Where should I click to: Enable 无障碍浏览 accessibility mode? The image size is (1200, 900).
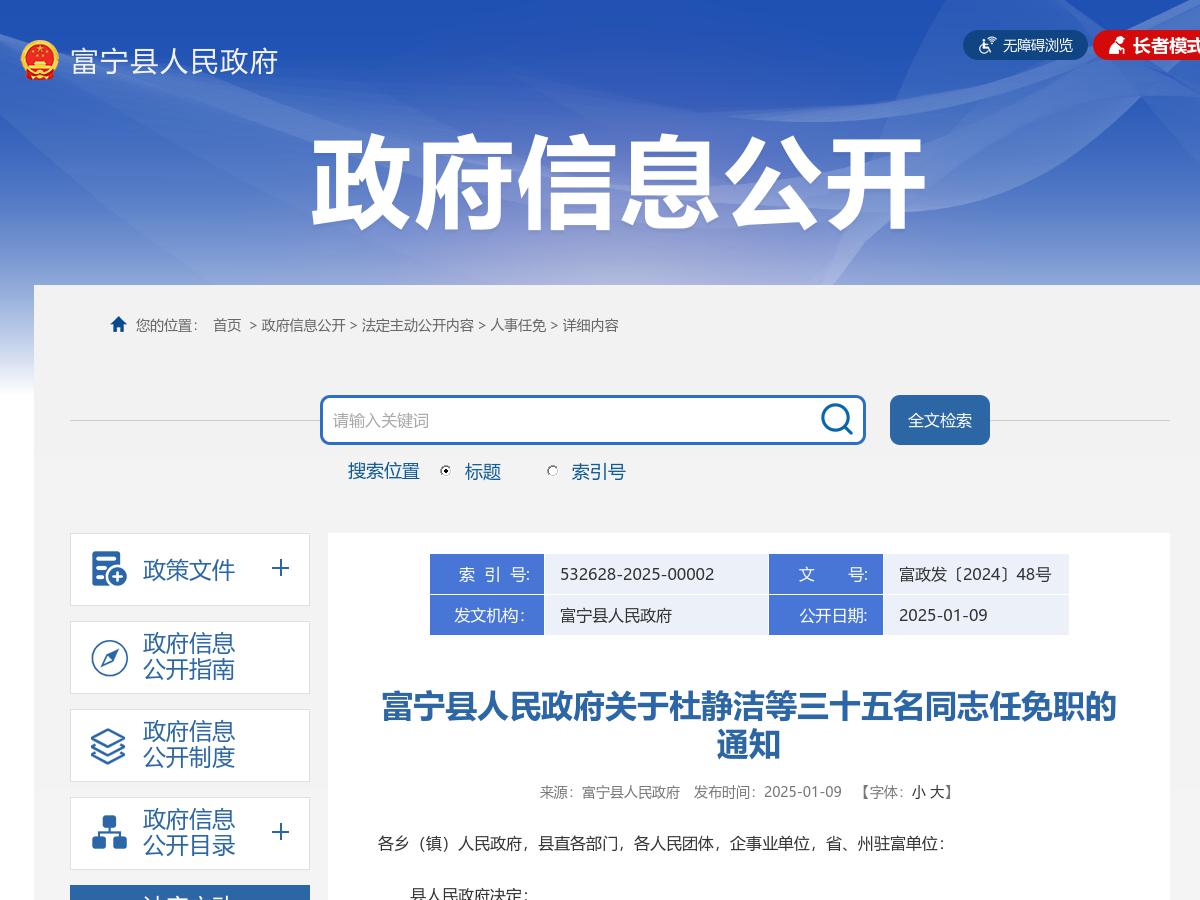[x=1024, y=44]
